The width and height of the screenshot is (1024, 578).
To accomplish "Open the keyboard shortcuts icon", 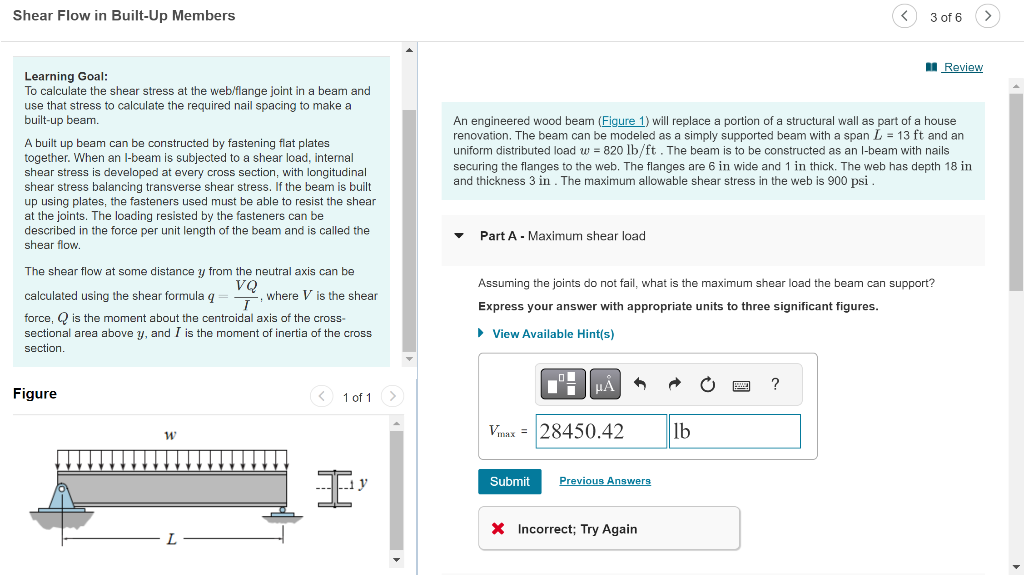I will [741, 384].
